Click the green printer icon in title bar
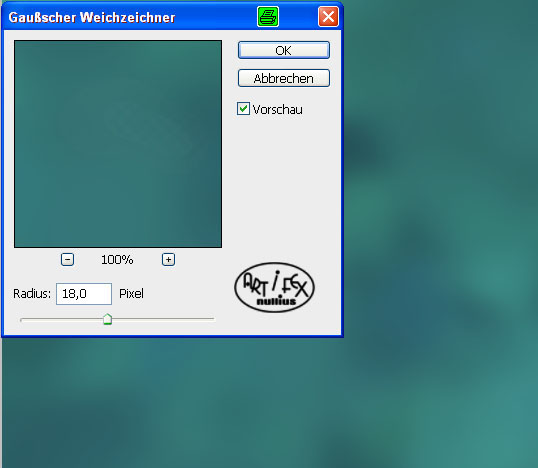Screen dimensions: 538x468 [x=268, y=17]
